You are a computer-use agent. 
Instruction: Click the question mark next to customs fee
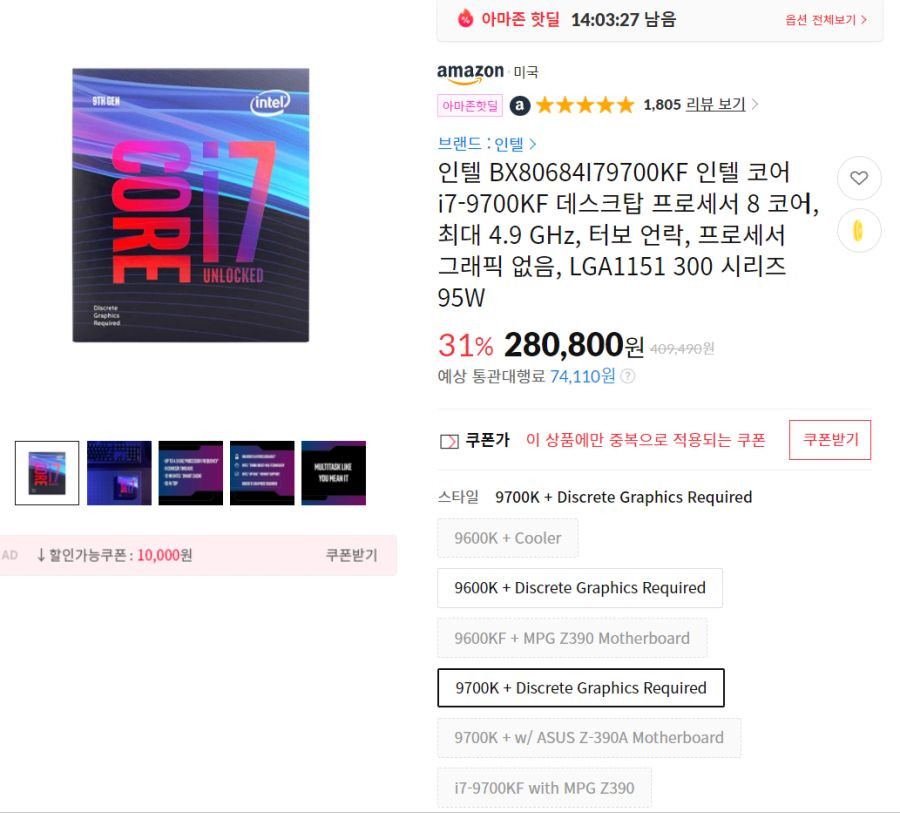pyautogui.click(x=628, y=377)
